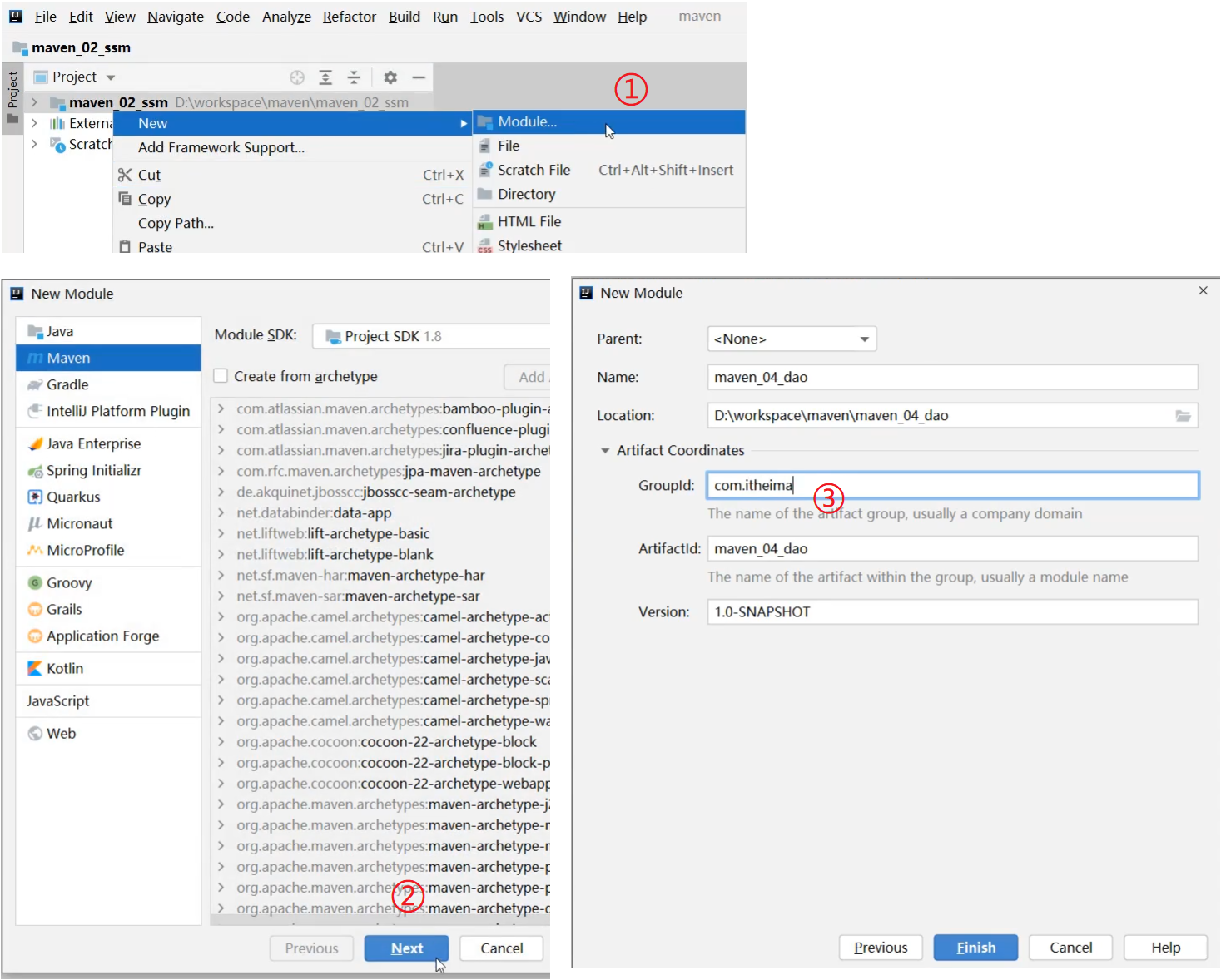Select Application Forge module type
The width and height of the screenshot is (1221, 980).
pyautogui.click(x=108, y=636)
